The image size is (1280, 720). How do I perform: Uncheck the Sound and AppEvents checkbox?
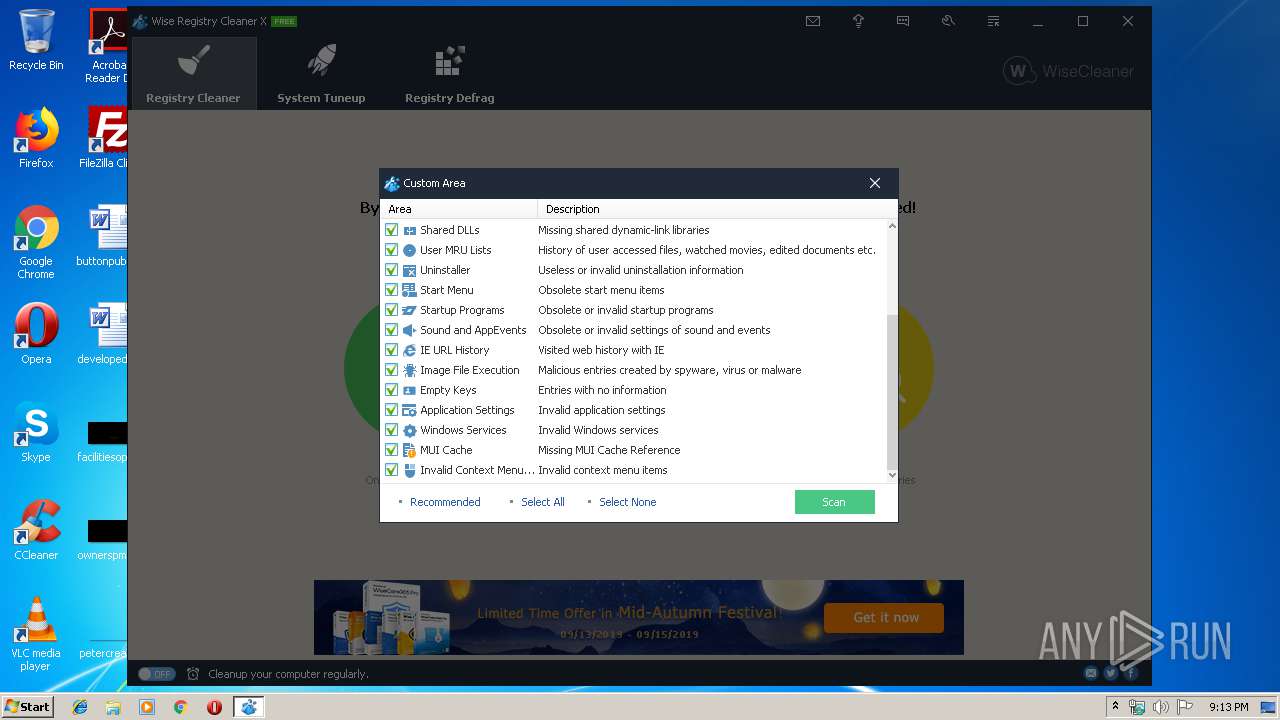tap(392, 330)
